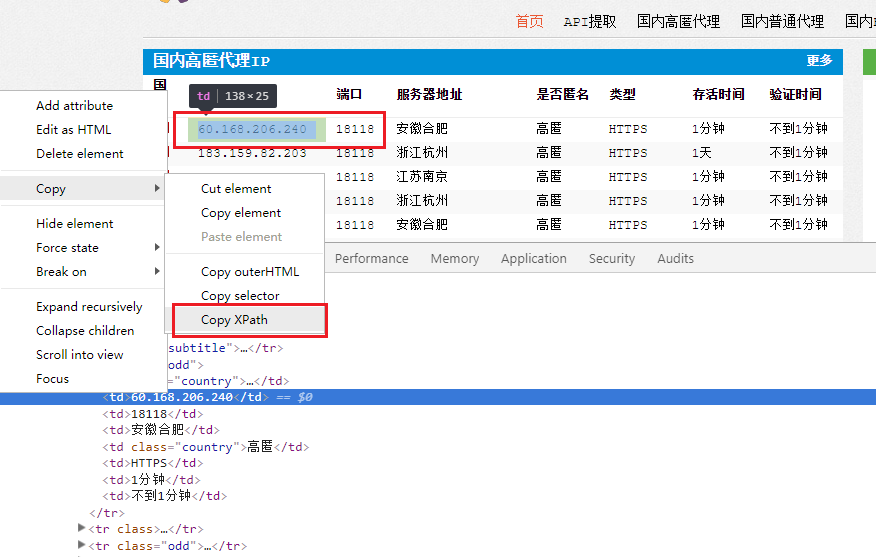Click Add attribute in context menu
Viewport: 876px width, 557px height.
pyautogui.click(x=74, y=106)
